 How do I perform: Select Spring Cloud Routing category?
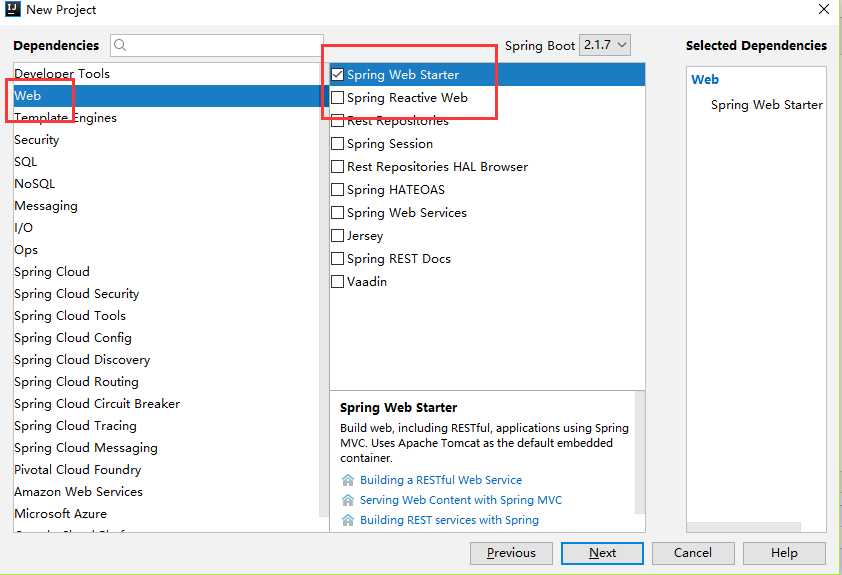click(x=166, y=382)
